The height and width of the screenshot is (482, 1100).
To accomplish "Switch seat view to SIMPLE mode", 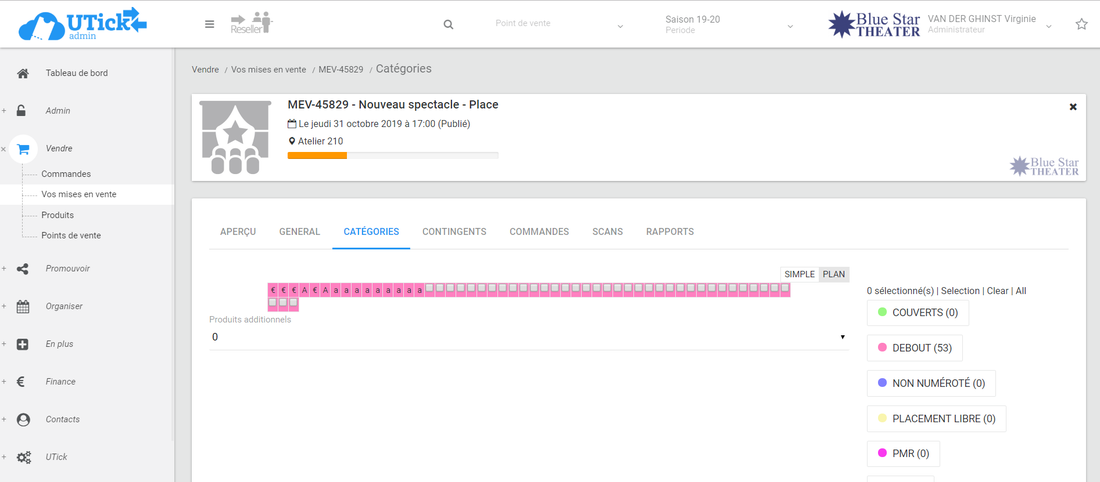I will pyautogui.click(x=799, y=274).
